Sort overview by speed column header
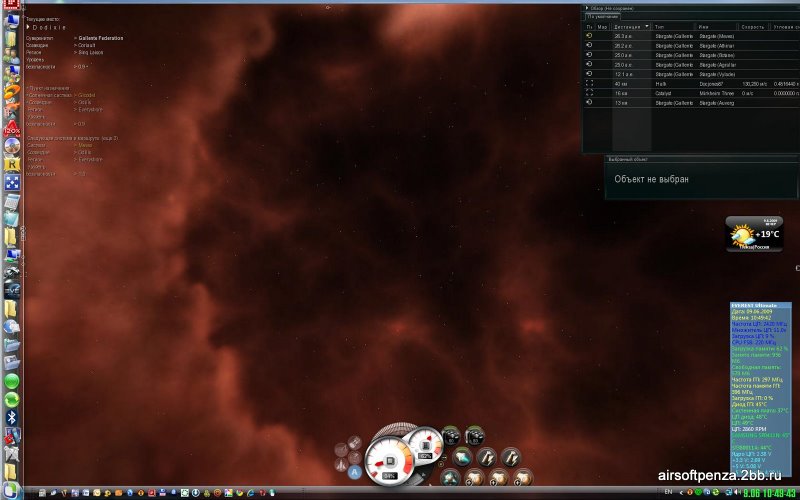Viewport: 800px width, 500px height. [x=754, y=27]
